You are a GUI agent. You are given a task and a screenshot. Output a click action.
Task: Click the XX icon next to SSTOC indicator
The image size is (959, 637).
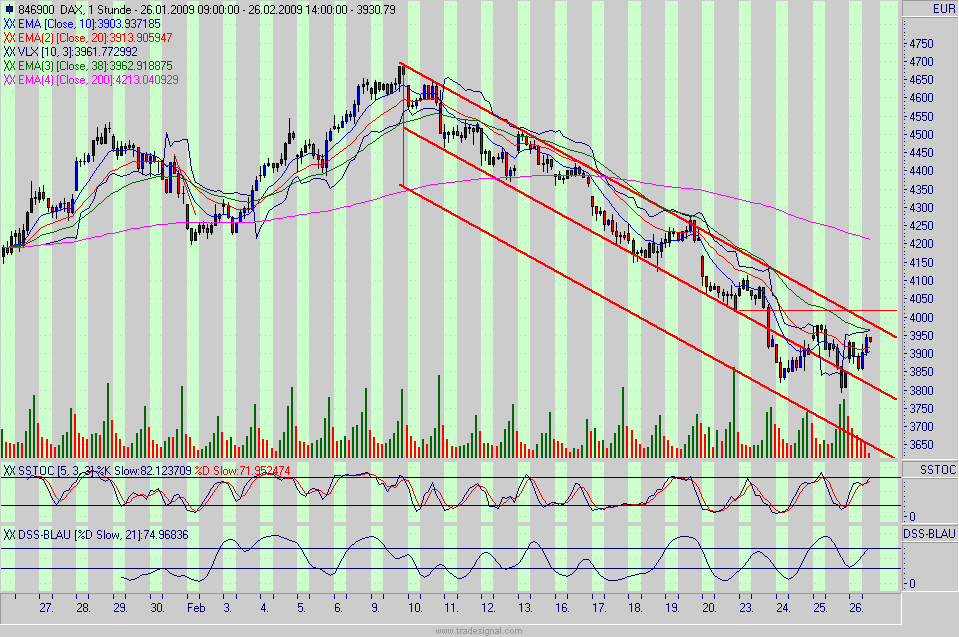9,469
